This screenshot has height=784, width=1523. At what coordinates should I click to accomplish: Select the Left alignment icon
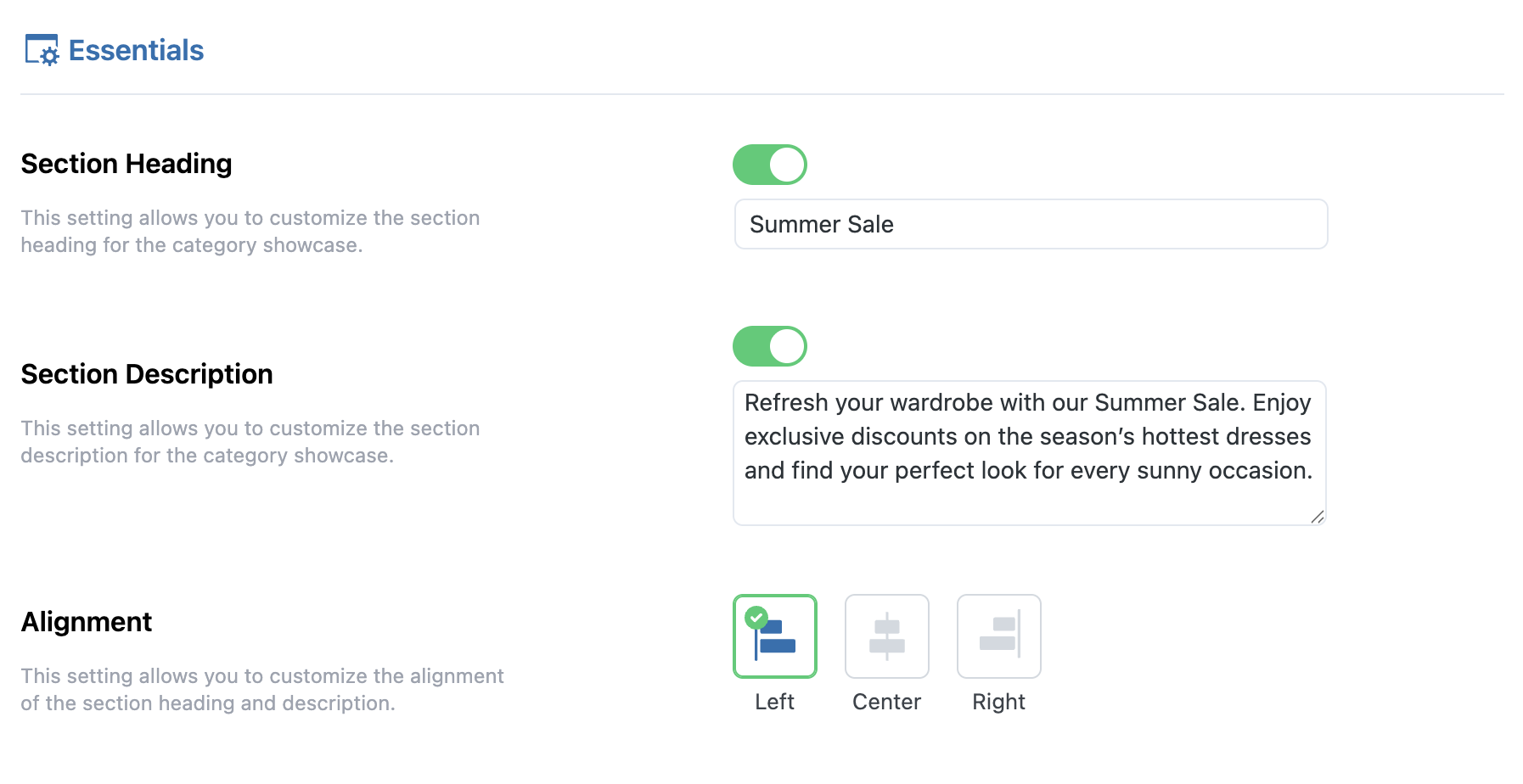pos(776,638)
